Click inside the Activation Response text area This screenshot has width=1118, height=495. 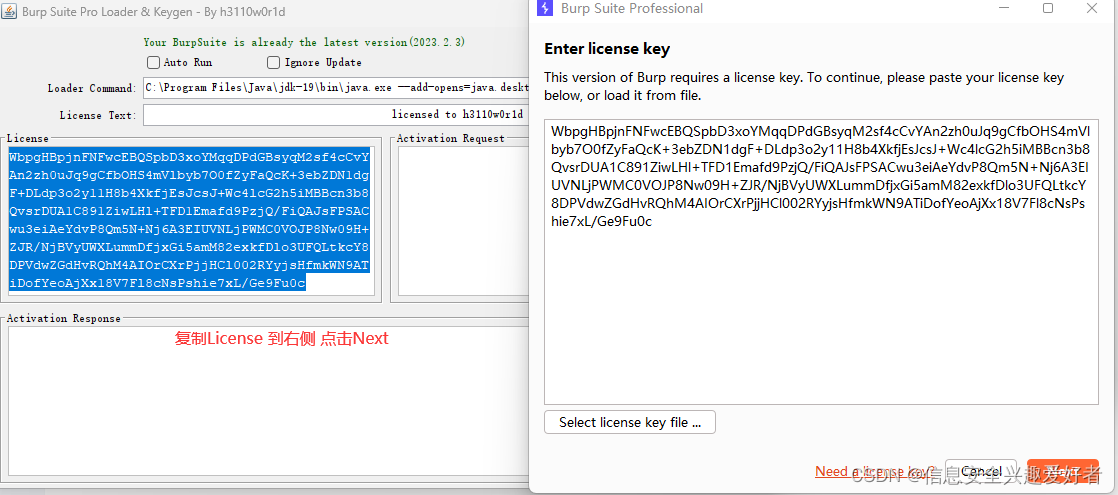267,399
